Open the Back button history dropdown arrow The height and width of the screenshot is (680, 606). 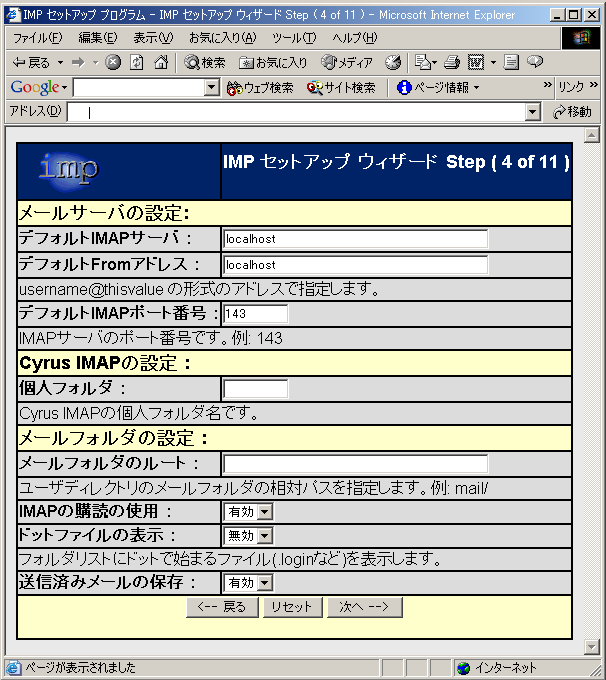point(61,63)
